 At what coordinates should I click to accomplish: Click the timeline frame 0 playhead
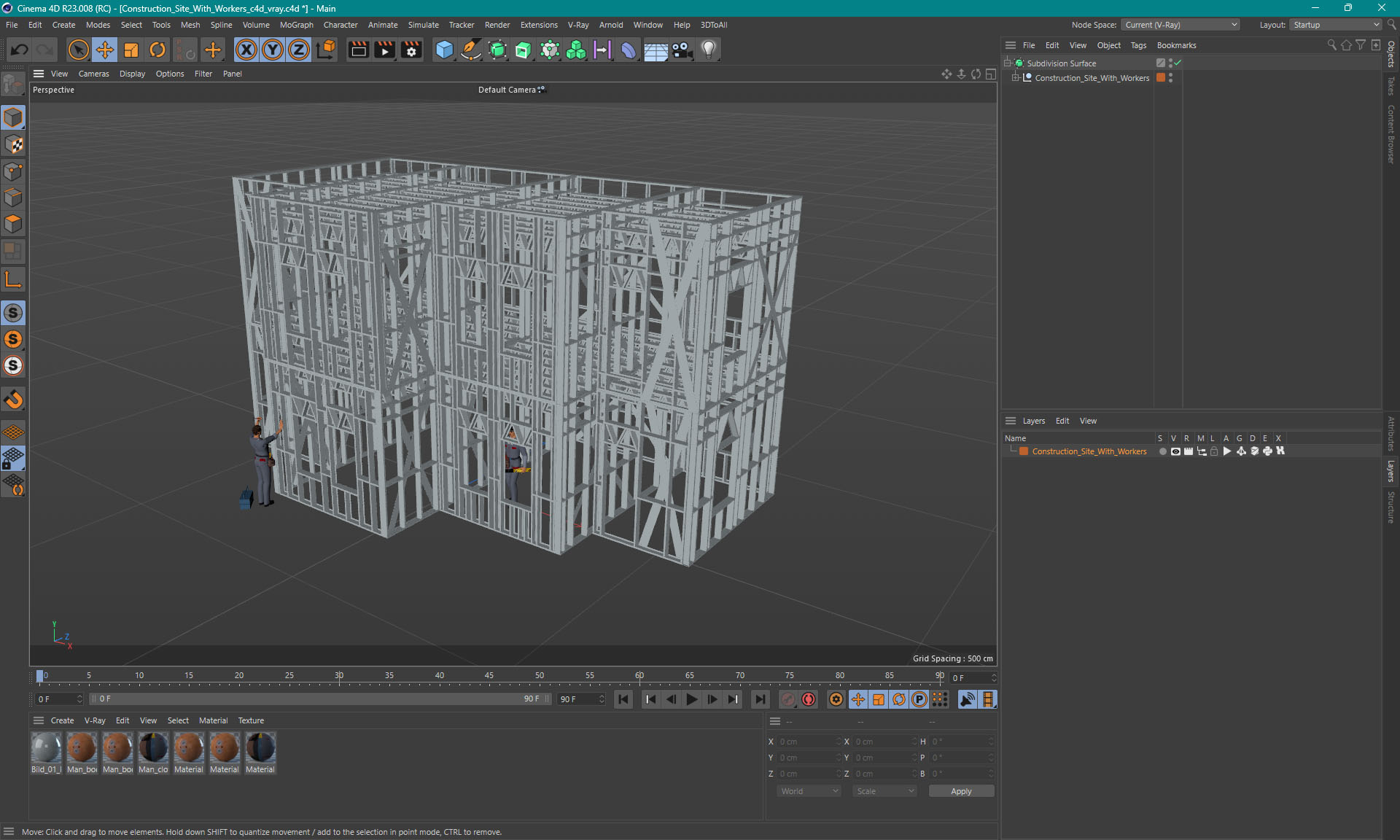coord(40,676)
